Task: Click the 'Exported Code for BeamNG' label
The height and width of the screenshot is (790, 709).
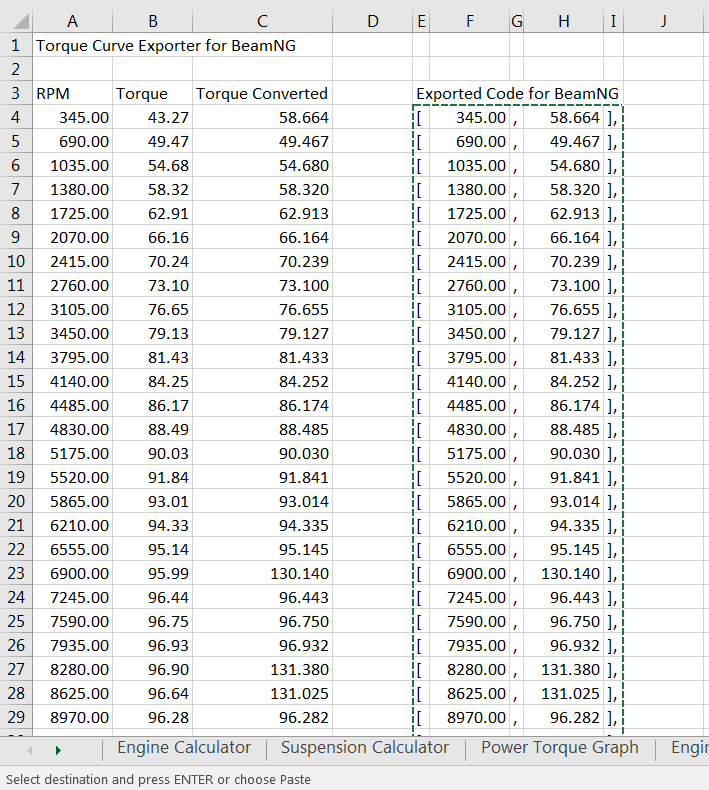Action: (518, 93)
